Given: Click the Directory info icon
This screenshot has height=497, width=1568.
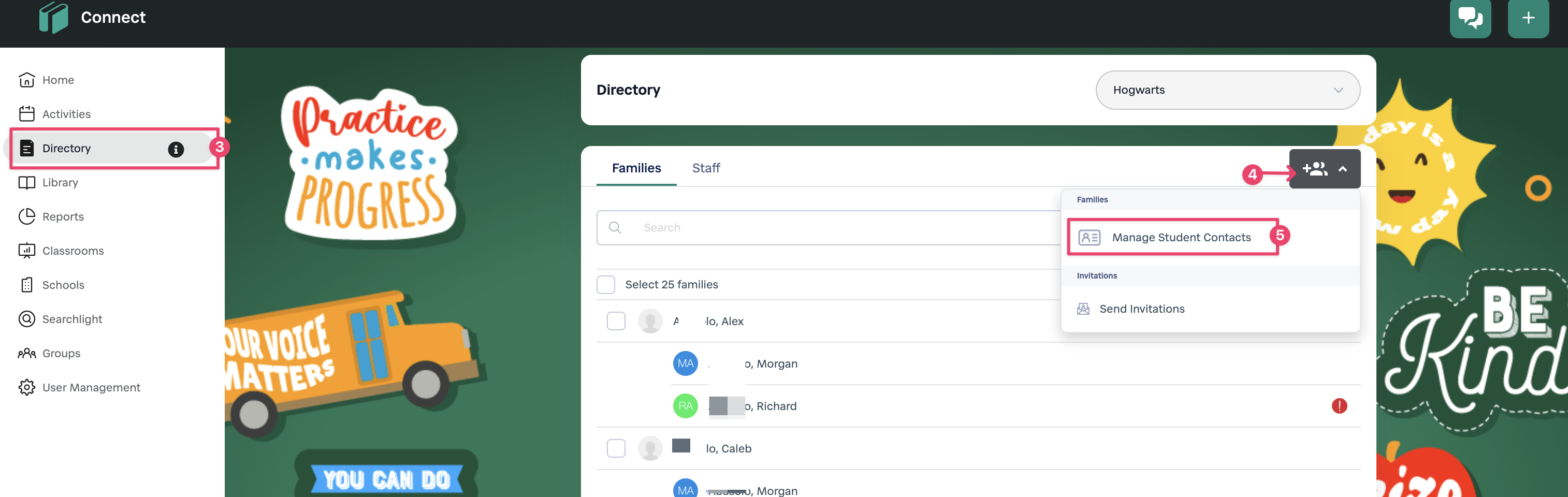Looking at the screenshot, I should tap(176, 149).
